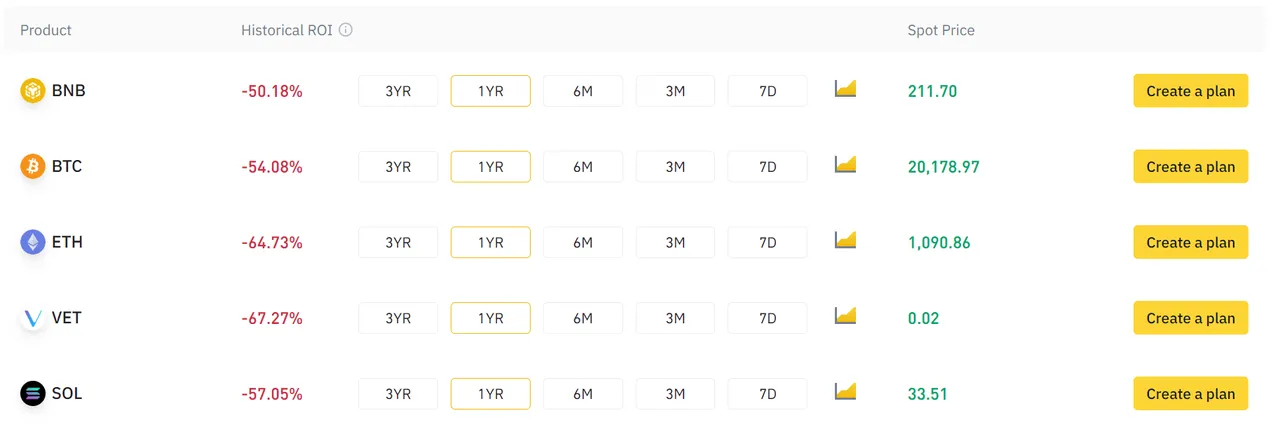Create a plan for BTC

coord(1190,167)
